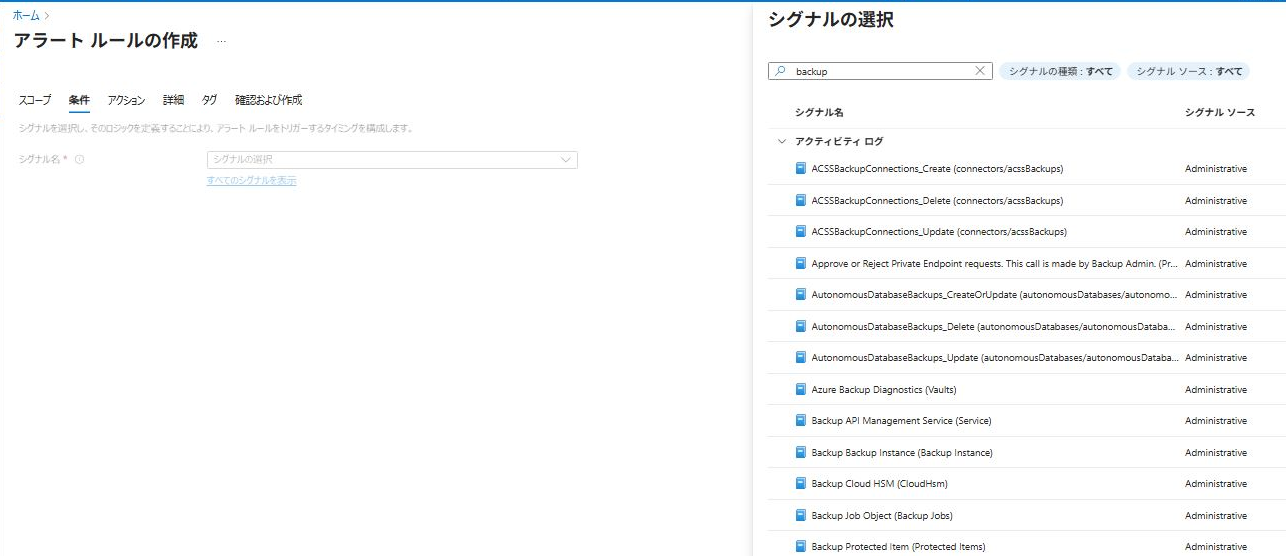Click the info icon next to シグナル名
The image size is (1286, 556).
click(79, 159)
